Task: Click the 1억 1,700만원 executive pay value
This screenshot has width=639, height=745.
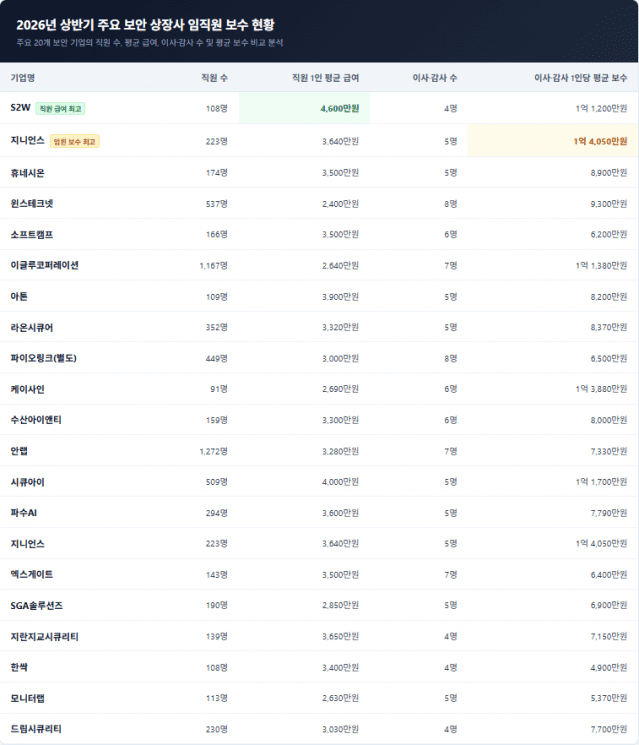Action: [x=601, y=482]
